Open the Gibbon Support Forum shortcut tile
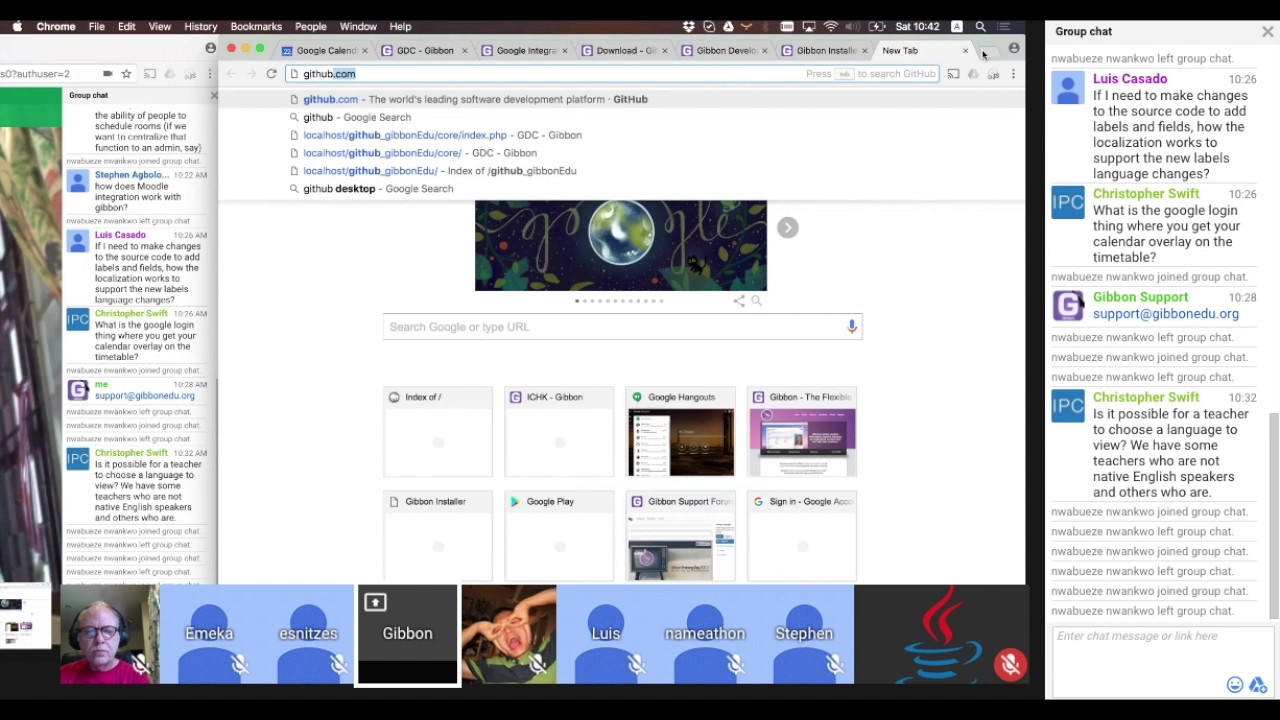The width and height of the screenshot is (1280, 720). (681, 536)
